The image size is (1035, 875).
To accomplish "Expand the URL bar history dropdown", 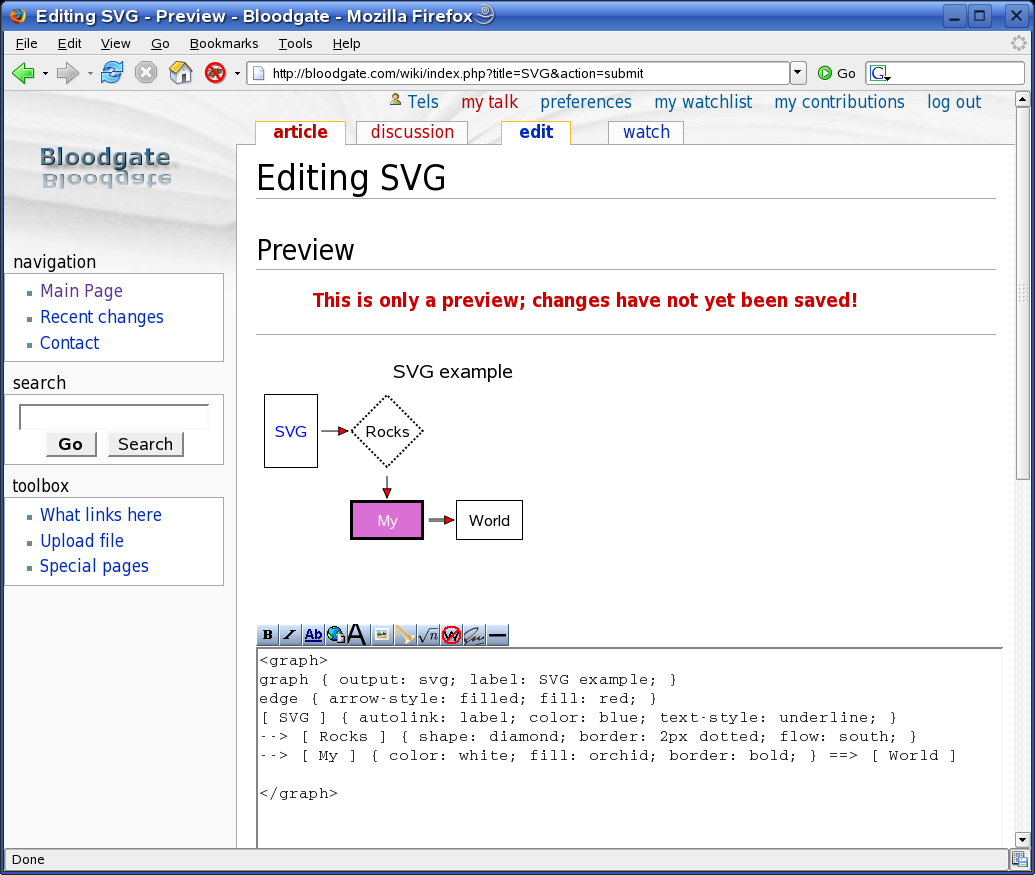I will pos(798,73).
